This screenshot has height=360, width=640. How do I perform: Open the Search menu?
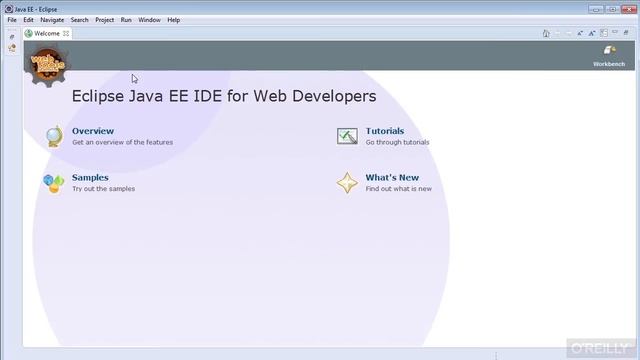point(79,20)
